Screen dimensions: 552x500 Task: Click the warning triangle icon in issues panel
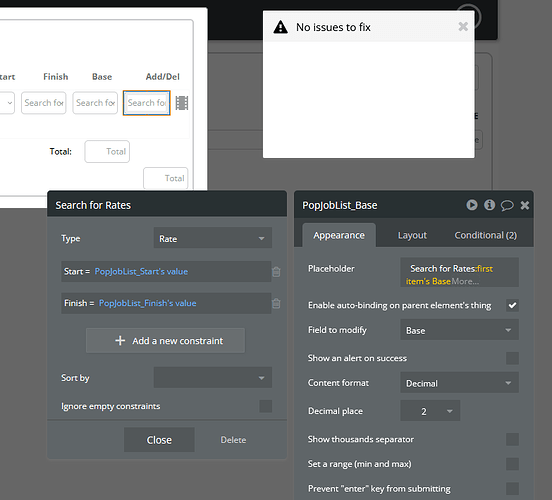point(281,27)
